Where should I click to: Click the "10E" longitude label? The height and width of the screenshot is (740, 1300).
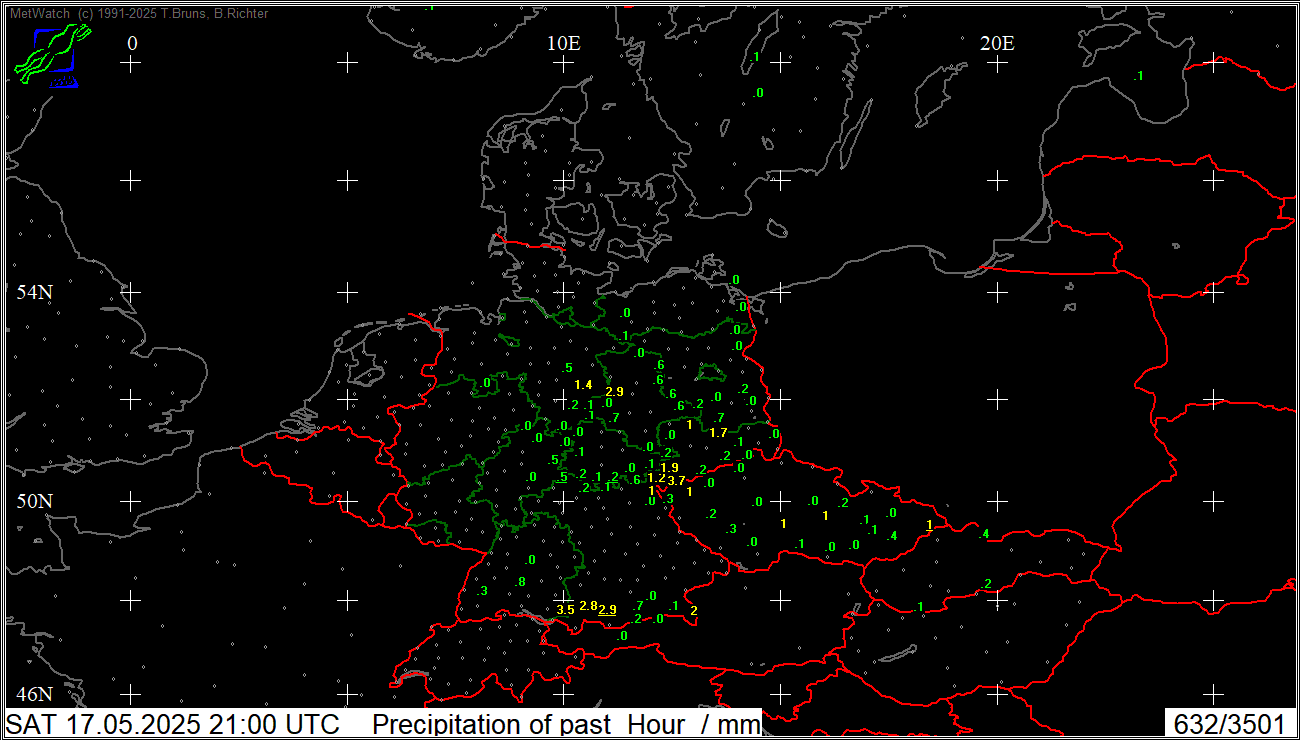coord(564,43)
